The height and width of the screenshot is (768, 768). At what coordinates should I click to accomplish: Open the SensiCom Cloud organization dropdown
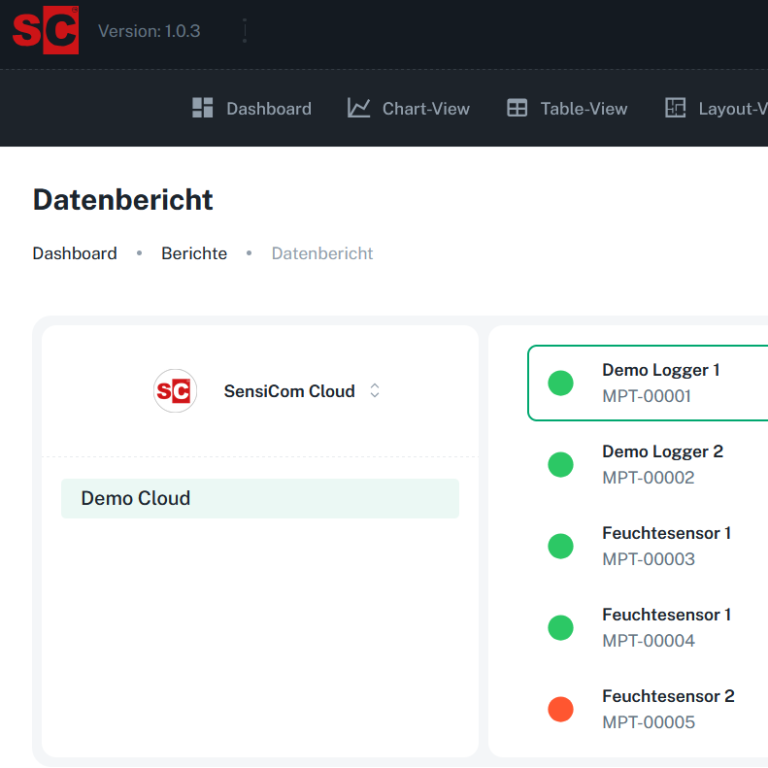click(x=289, y=391)
